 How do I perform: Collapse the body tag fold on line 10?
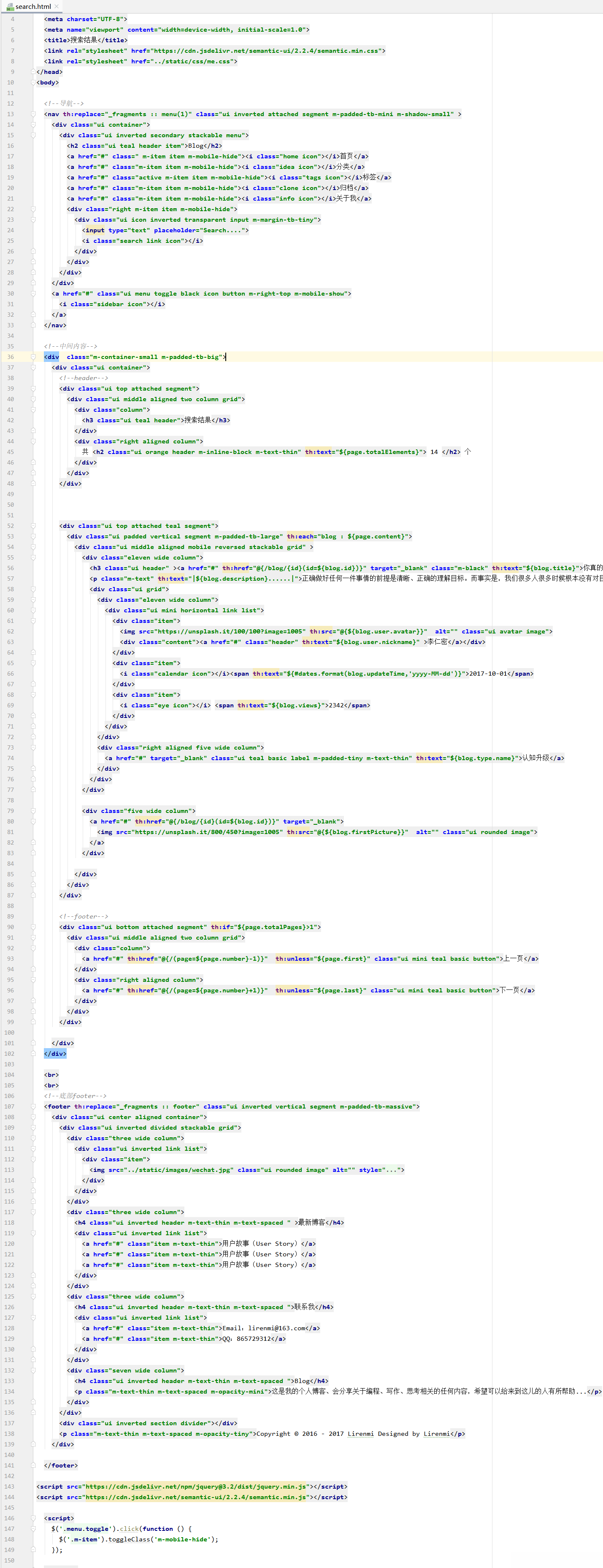click(33, 82)
